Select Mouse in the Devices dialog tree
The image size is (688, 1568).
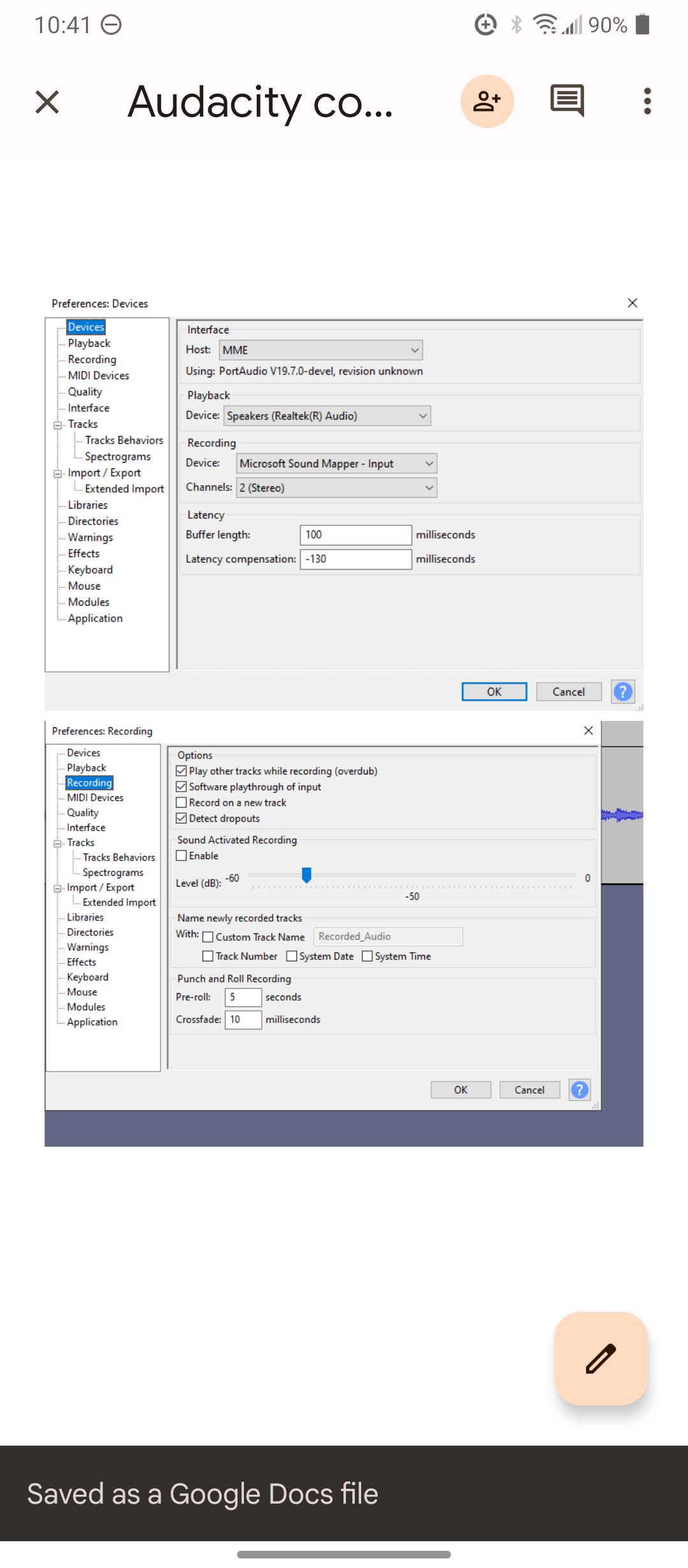coord(84,586)
